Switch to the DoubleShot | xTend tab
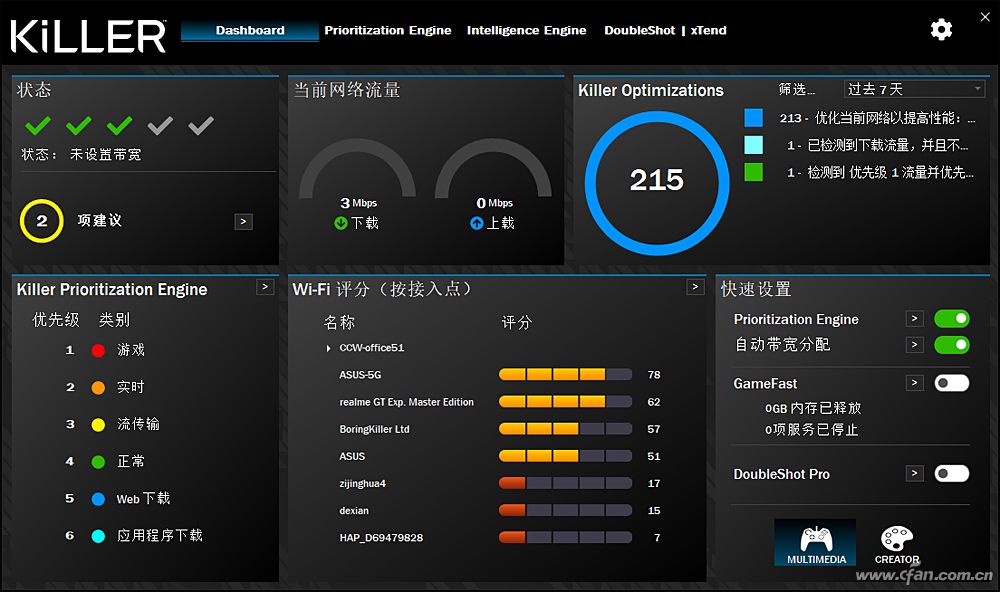Image resolution: width=1000 pixels, height=592 pixels. [665, 30]
